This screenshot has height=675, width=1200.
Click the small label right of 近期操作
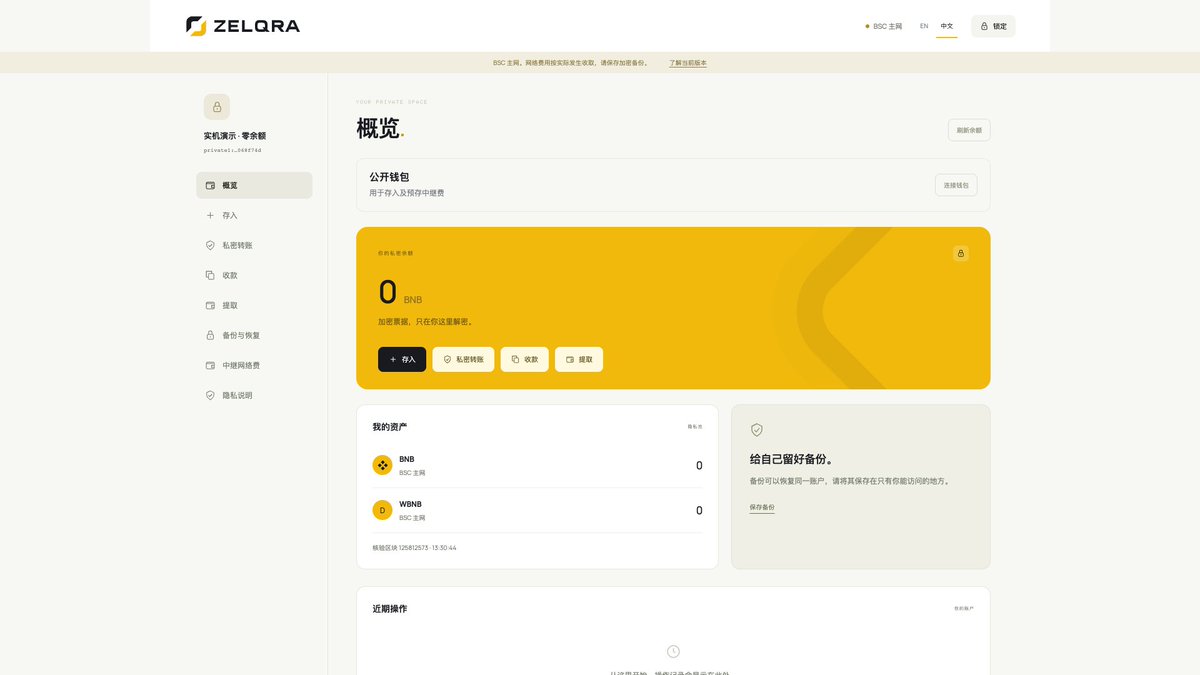964,608
